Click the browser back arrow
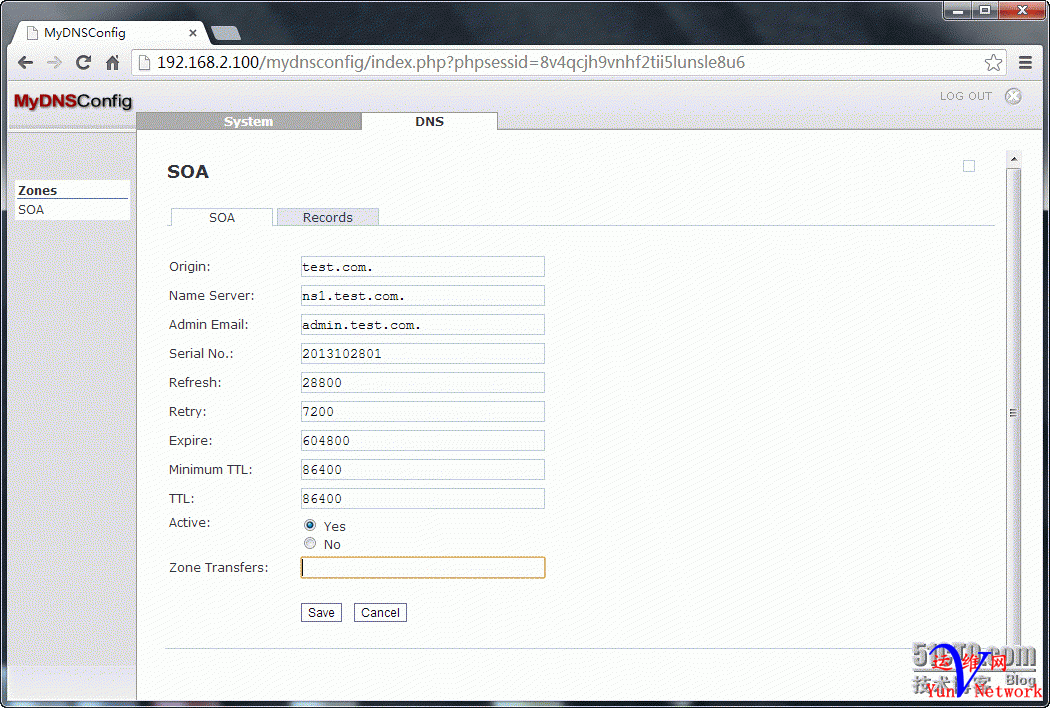The height and width of the screenshot is (708, 1050). (25, 62)
